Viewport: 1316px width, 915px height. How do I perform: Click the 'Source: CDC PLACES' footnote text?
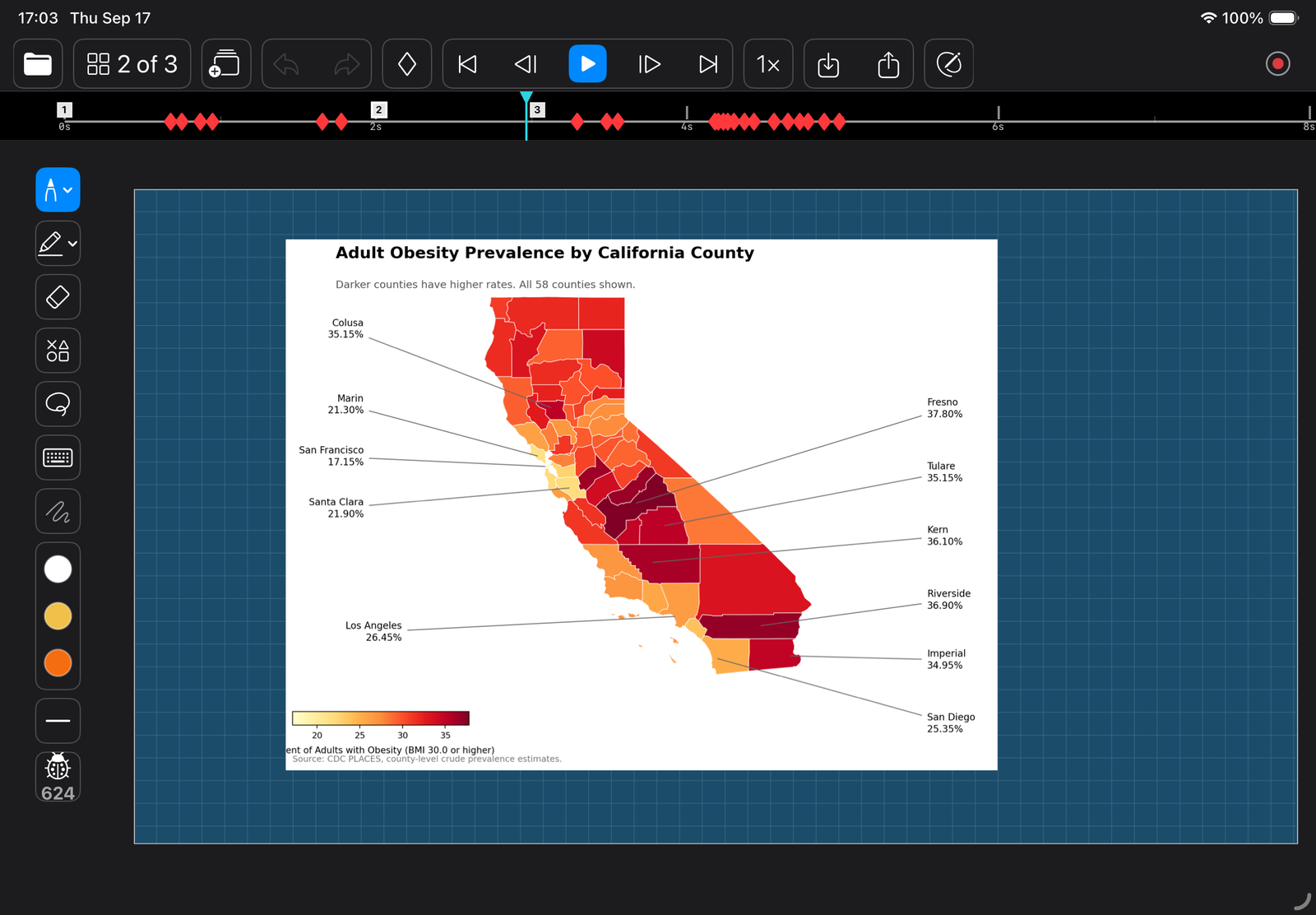427,759
